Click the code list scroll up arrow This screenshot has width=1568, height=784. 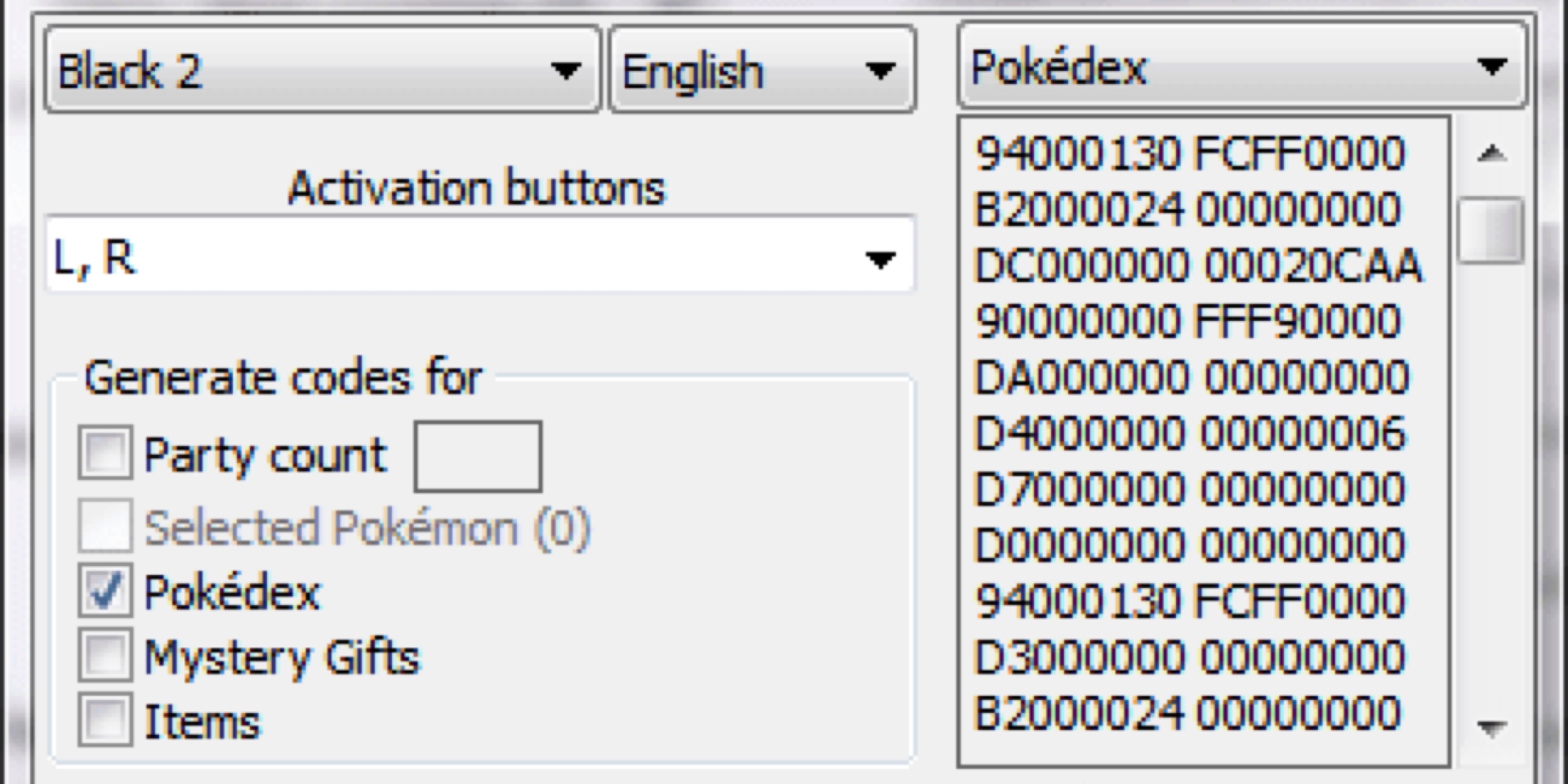1491,153
